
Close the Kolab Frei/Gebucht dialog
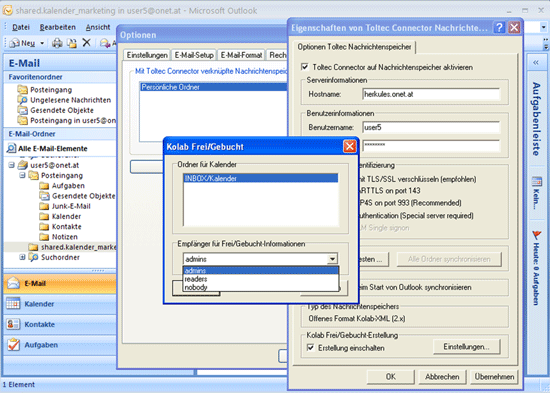coord(349,146)
